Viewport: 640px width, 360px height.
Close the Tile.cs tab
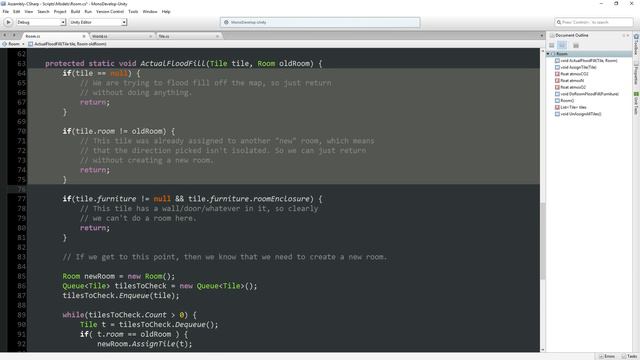click(x=217, y=36)
